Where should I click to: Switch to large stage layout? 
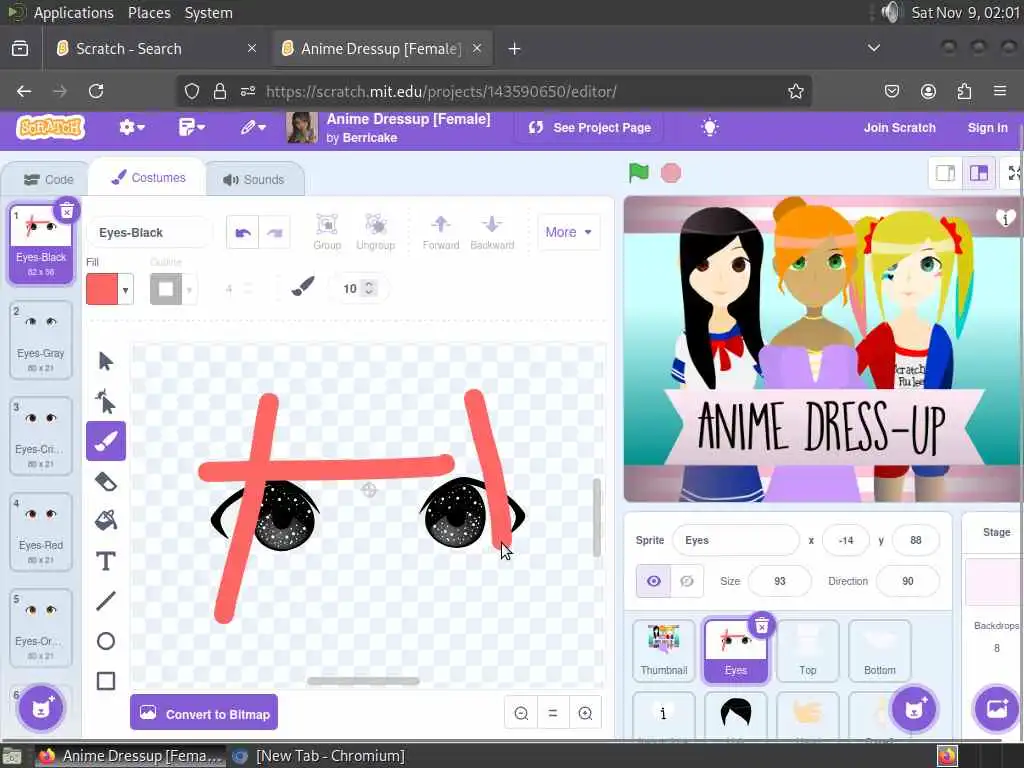click(979, 173)
